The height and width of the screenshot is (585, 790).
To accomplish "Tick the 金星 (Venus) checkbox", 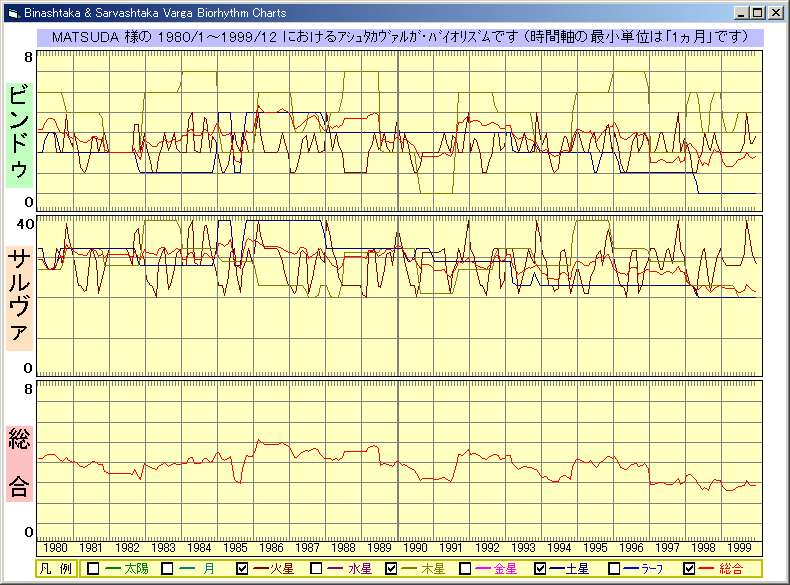I will tap(466, 569).
